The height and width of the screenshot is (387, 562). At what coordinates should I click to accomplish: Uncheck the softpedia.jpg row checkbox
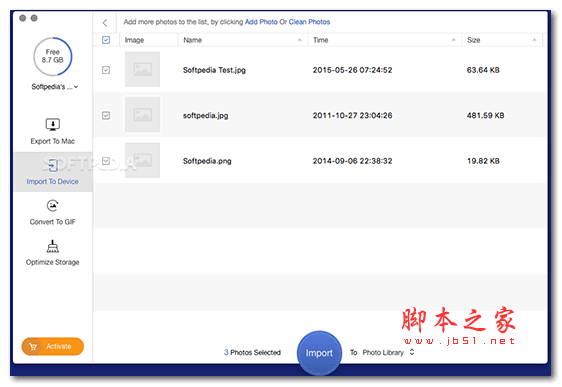[106, 115]
